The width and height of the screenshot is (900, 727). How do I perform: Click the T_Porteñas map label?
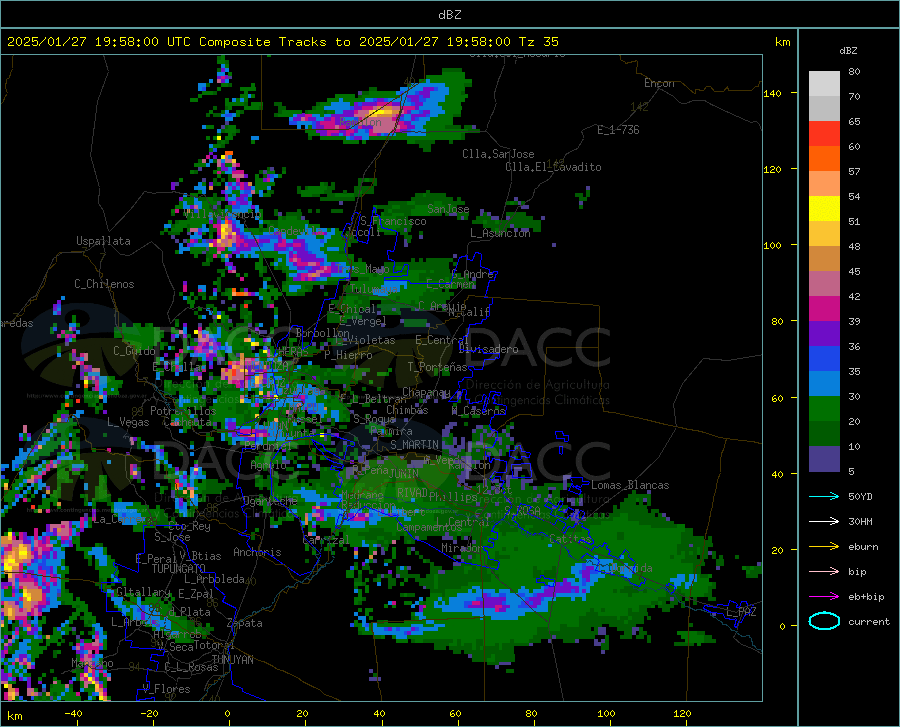click(437, 367)
